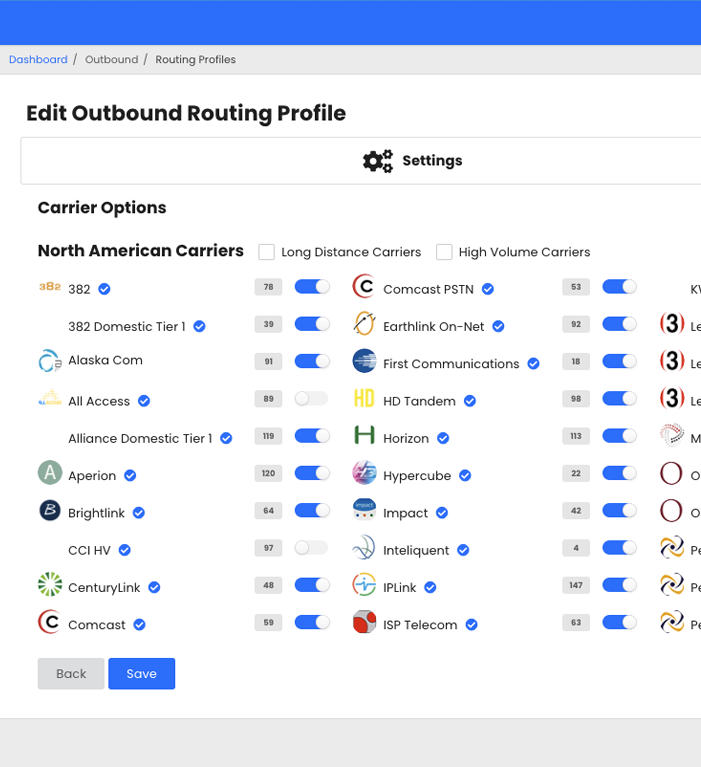The height and width of the screenshot is (767, 701).
Task: Click the Outbound breadcrumb
Action: pos(112,59)
